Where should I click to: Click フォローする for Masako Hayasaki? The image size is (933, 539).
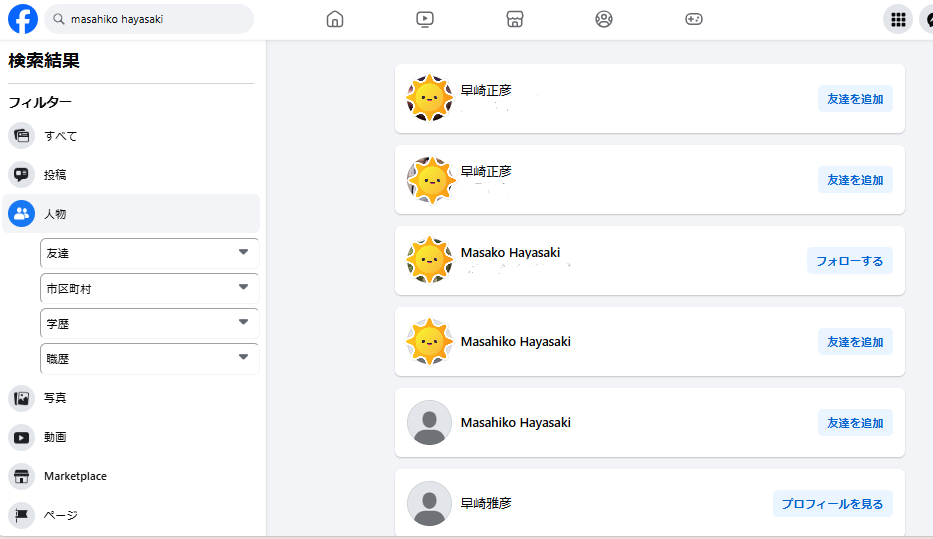[850, 261]
